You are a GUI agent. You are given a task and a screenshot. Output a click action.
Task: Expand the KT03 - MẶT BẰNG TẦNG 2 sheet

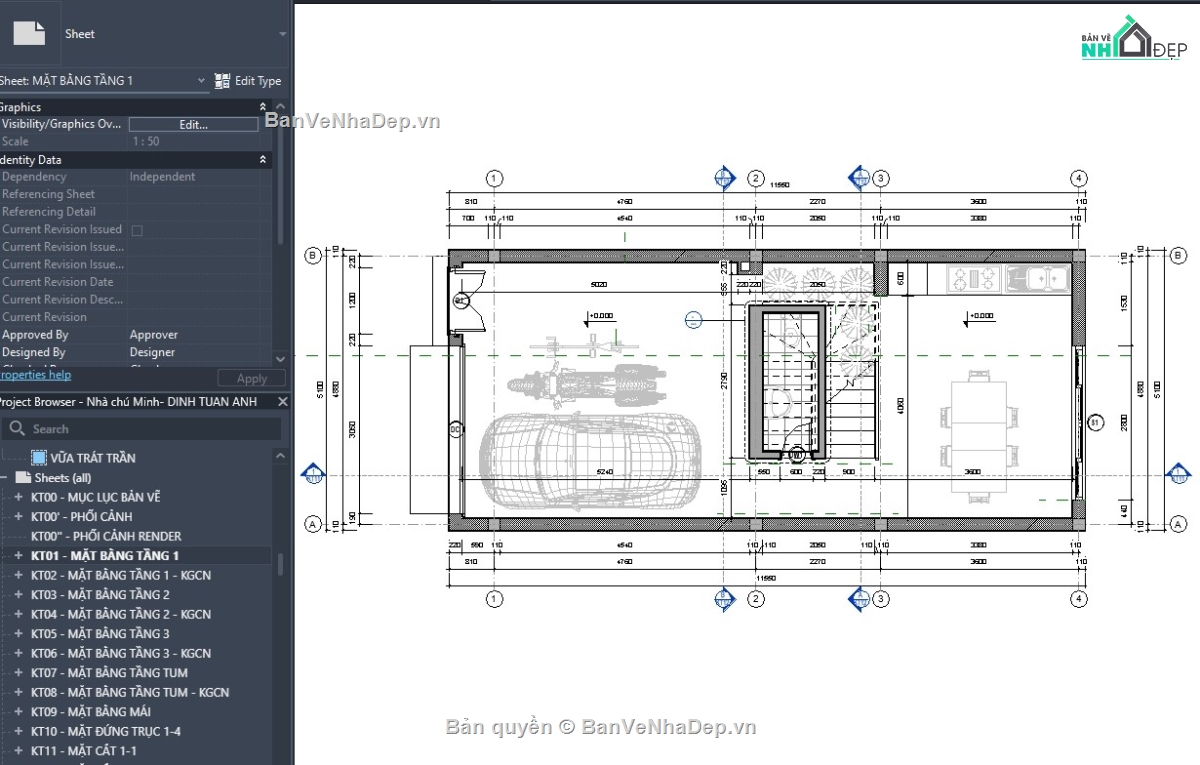click(x=18, y=595)
